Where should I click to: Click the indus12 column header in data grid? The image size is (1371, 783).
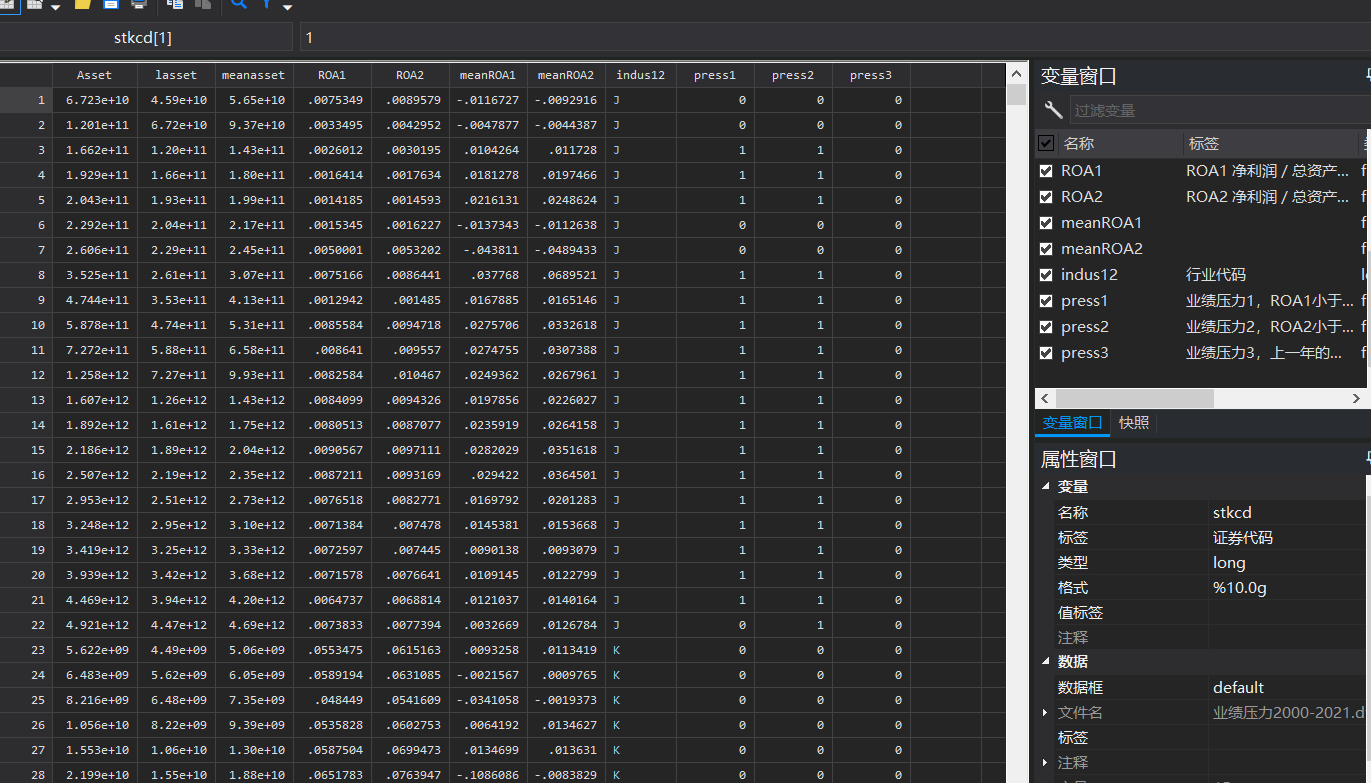click(x=641, y=75)
